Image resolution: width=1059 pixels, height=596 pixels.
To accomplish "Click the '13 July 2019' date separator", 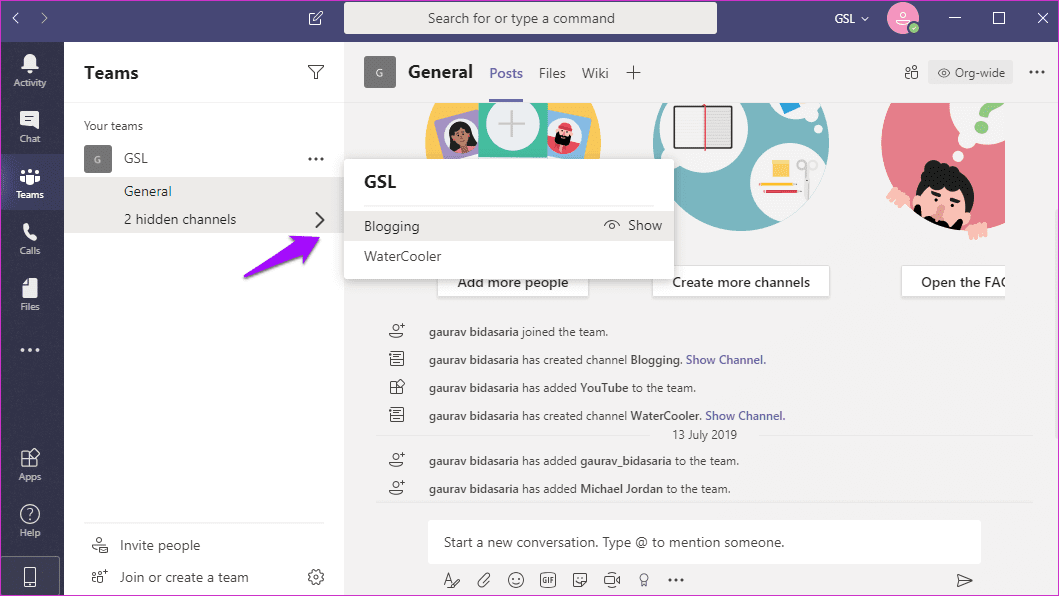I will point(704,434).
